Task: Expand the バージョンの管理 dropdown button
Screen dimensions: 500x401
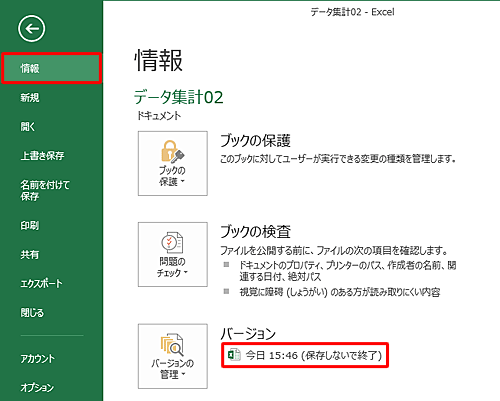Action: pos(173,356)
